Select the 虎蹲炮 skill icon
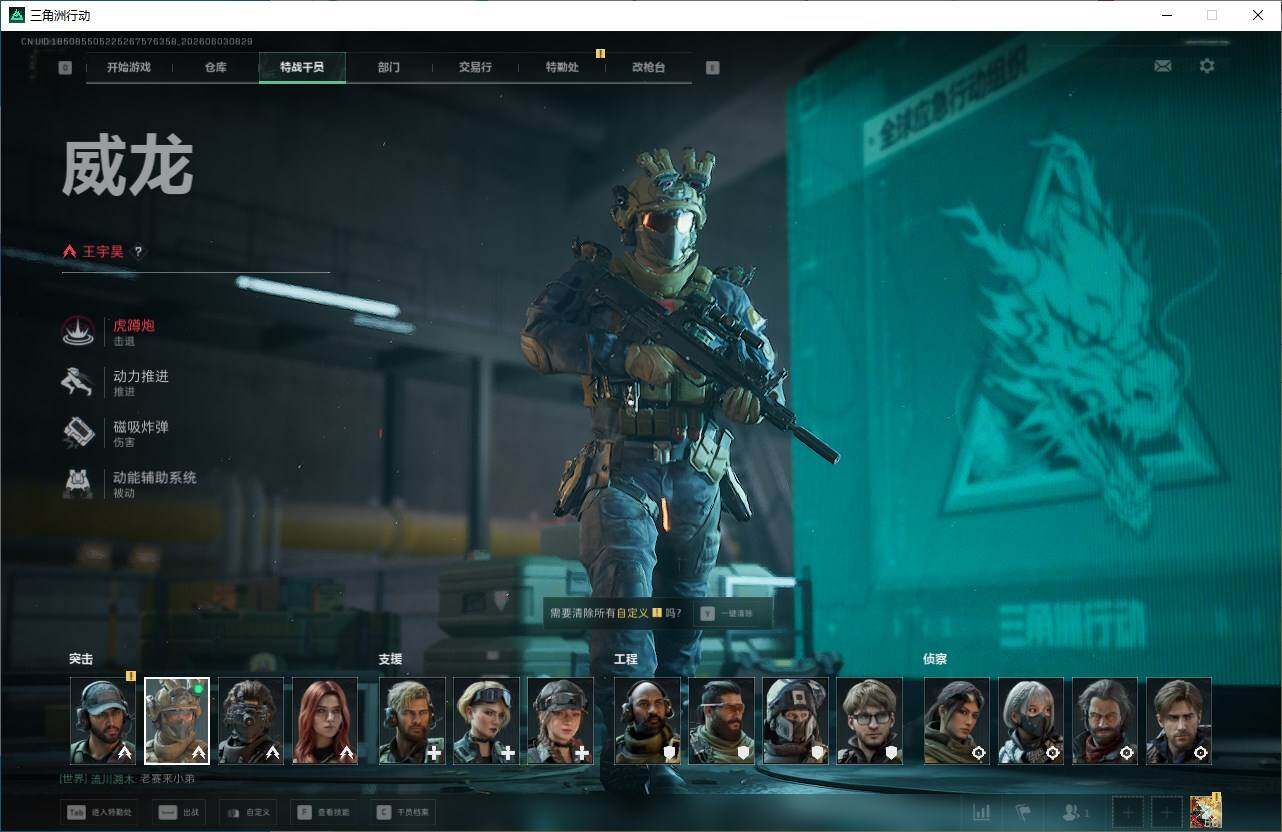Screen dimensions: 1282x832 [78, 332]
